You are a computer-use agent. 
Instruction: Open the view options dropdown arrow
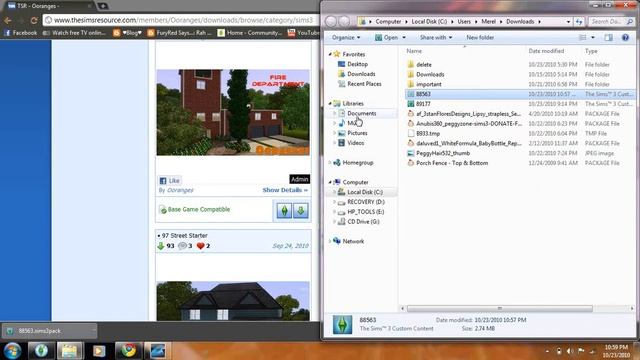593,38
